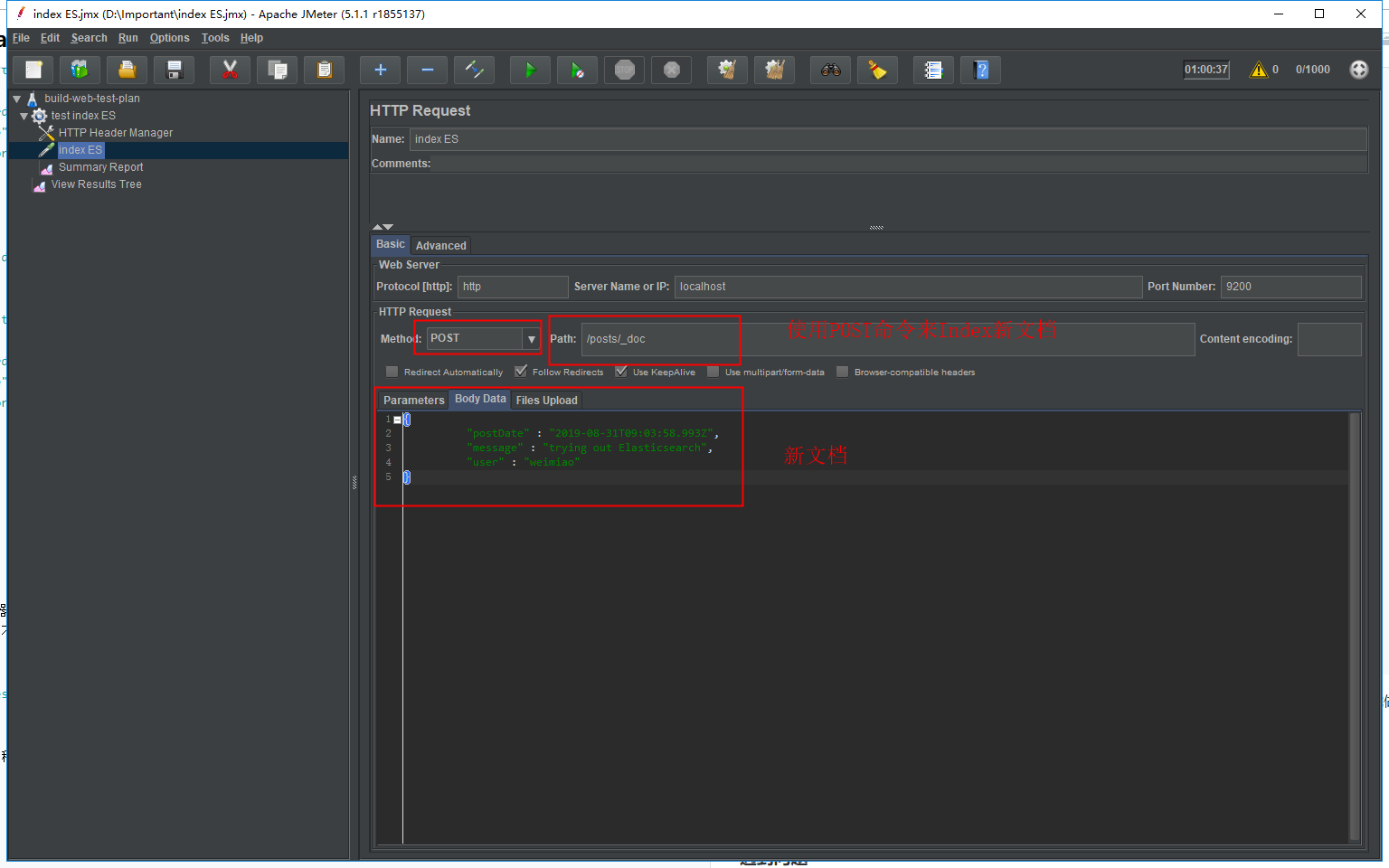Click the Server Name or IP field
1389x868 pixels.
pyautogui.click(x=908, y=287)
